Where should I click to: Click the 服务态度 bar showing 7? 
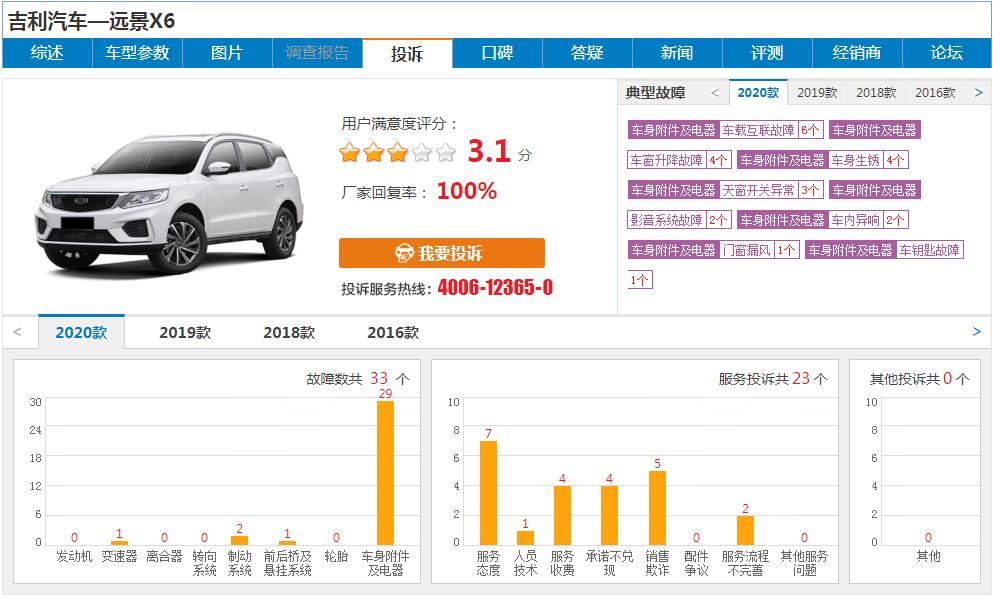coord(488,493)
